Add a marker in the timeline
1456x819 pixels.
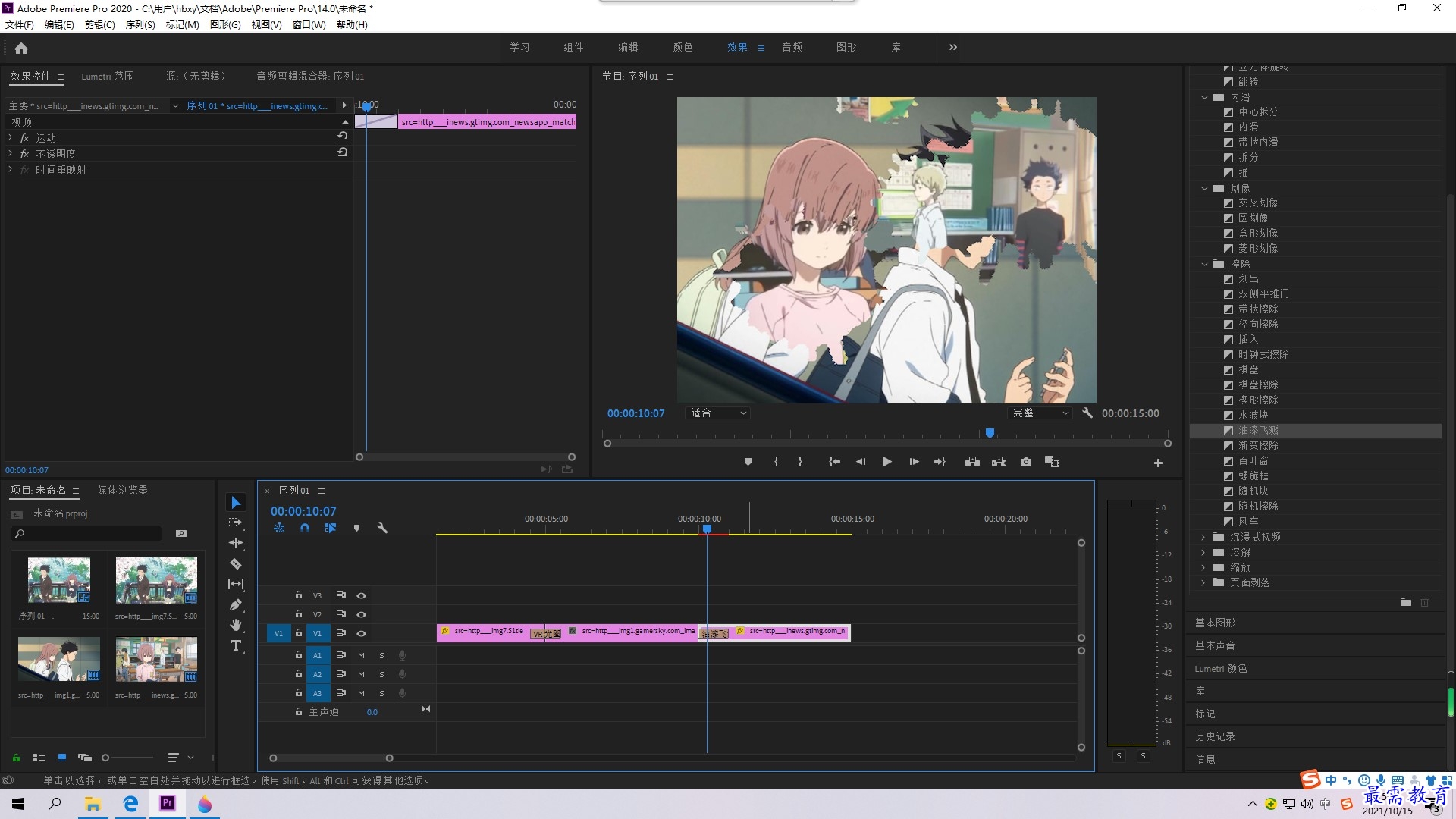pos(356,528)
